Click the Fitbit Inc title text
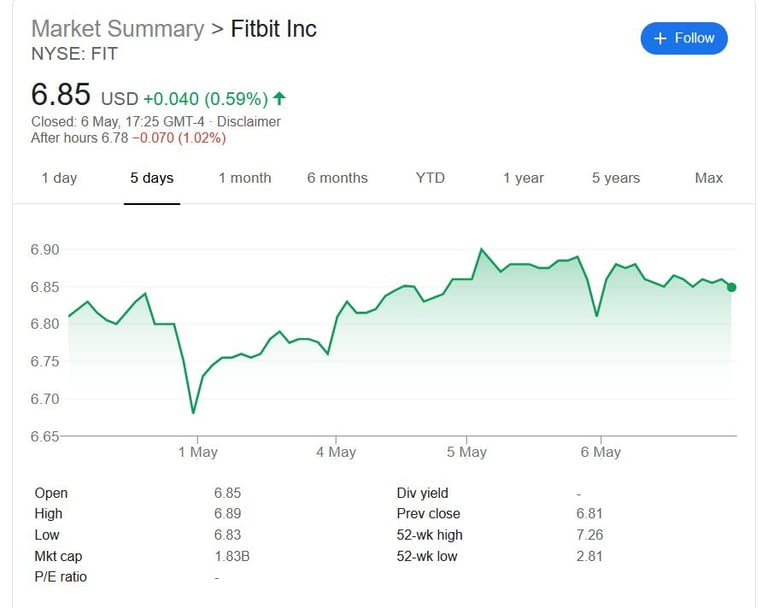Screen dimensions: 768x608 273,28
